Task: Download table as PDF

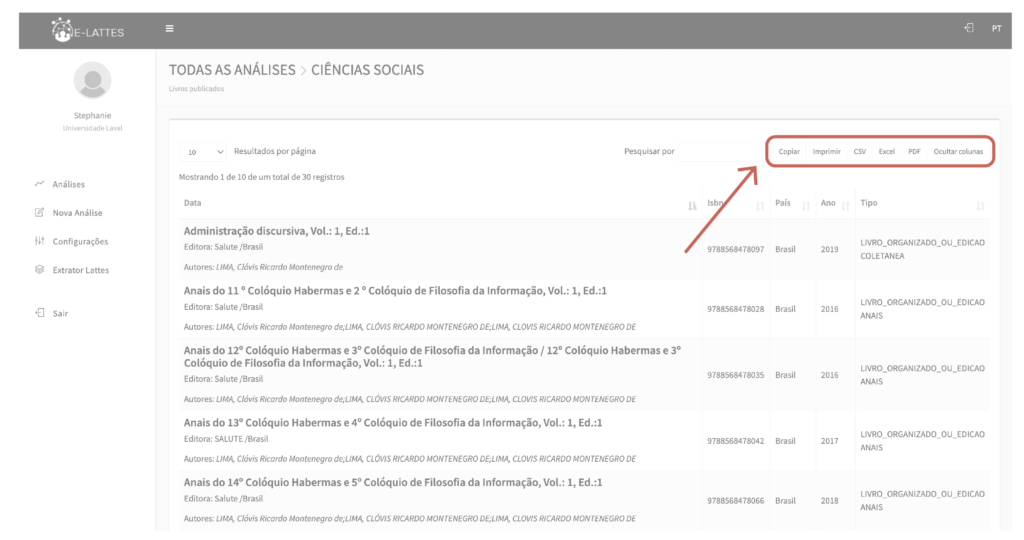Action: (x=914, y=152)
